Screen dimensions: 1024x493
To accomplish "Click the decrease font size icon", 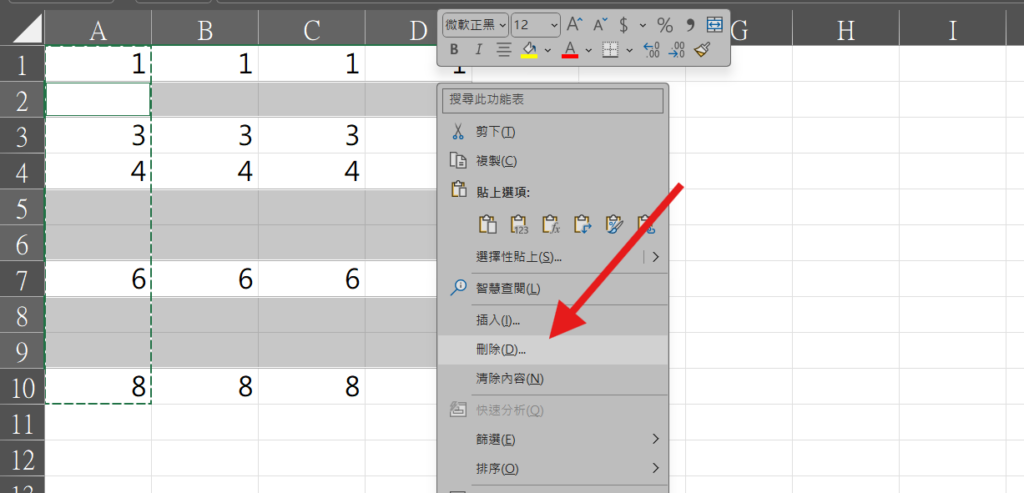I will (x=600, y=25).
